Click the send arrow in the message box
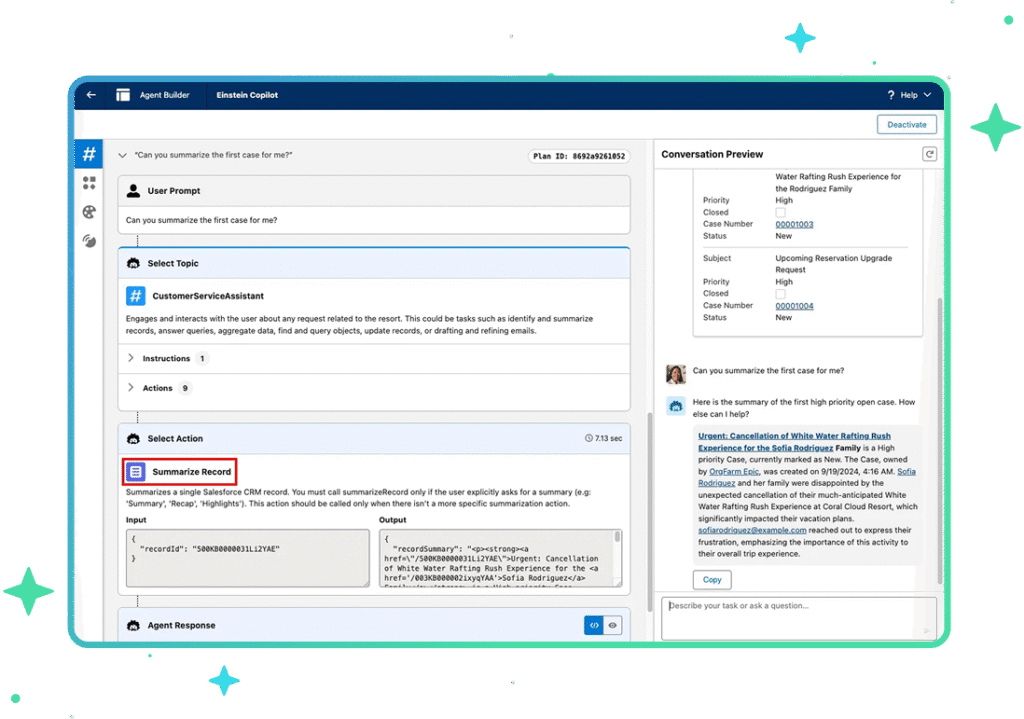The height and width of the screenshot is (719, 1024). point(926,631)
